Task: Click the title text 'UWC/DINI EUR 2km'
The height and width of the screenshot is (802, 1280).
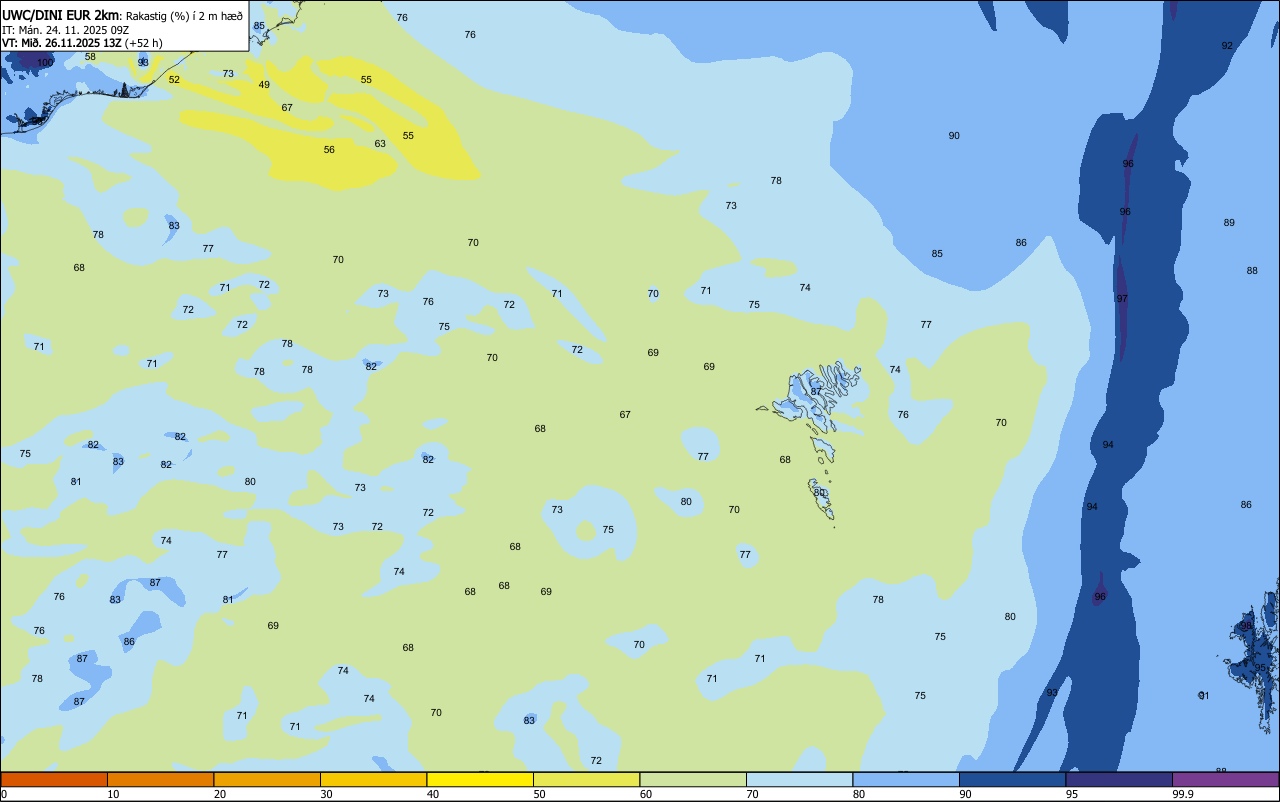Action: tap(60, 15)
